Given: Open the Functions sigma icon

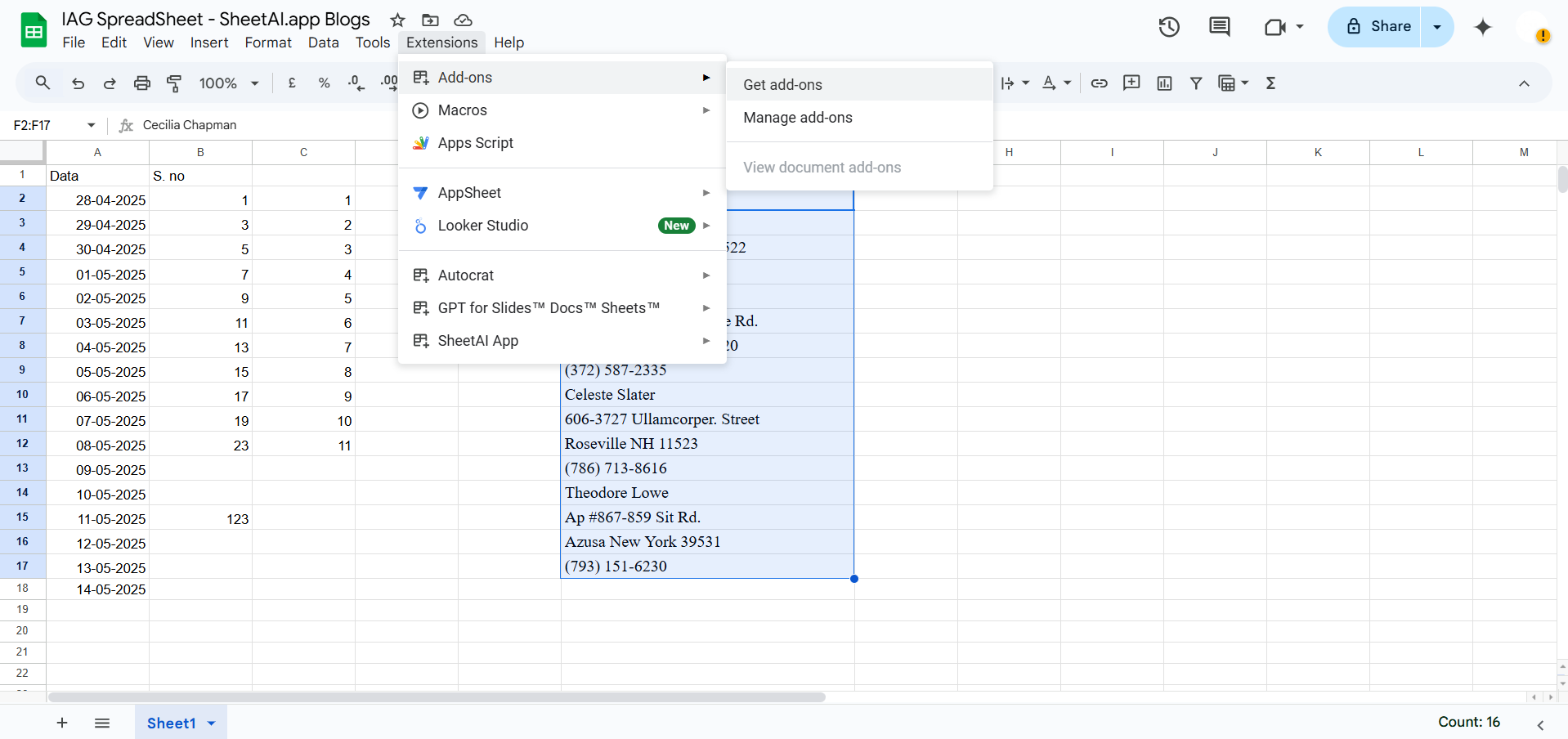Looking at the screenshot, I should (x=1270, y=83).
